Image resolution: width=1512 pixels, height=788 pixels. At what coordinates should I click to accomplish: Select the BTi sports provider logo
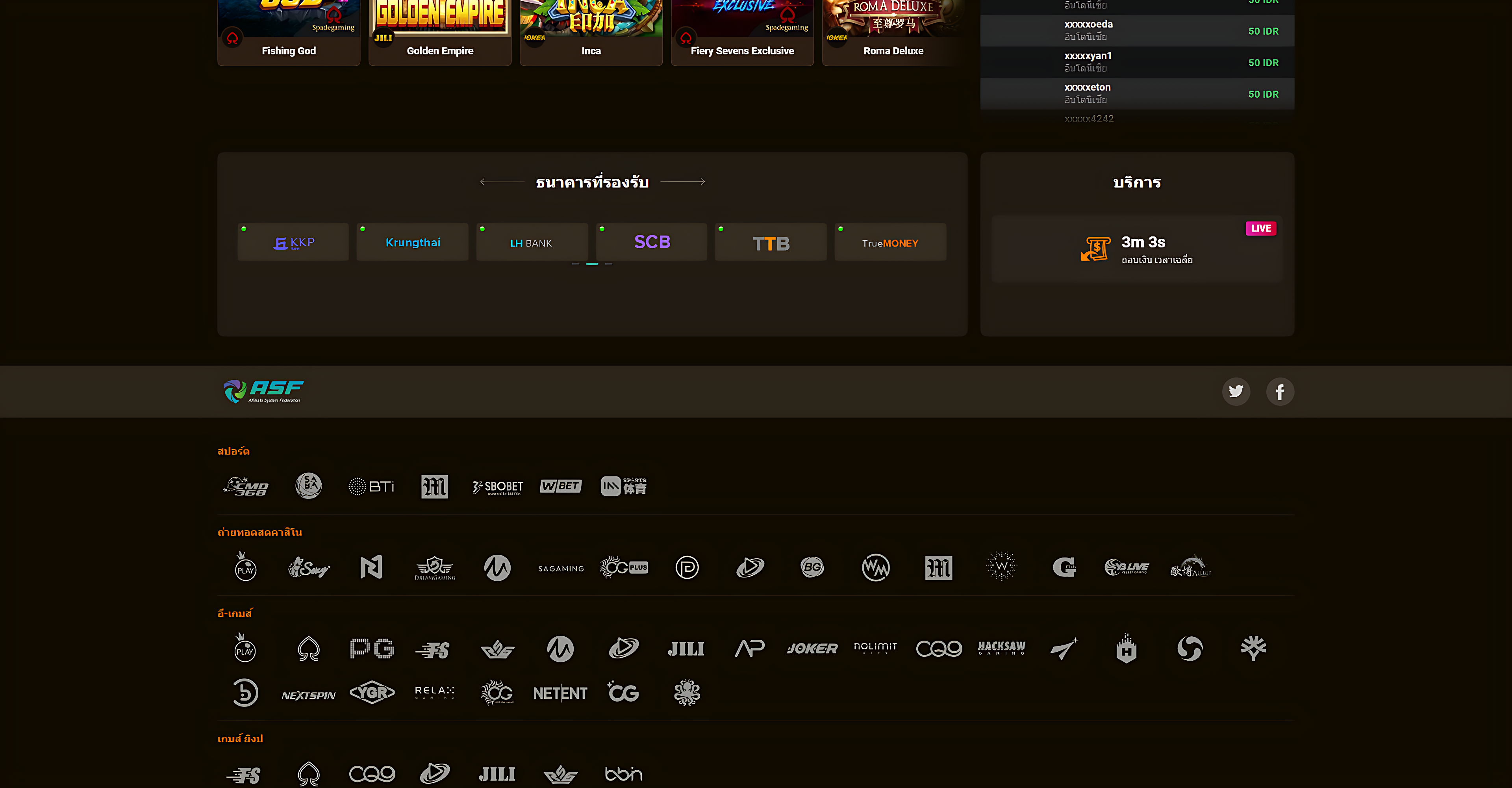(372, 486)
